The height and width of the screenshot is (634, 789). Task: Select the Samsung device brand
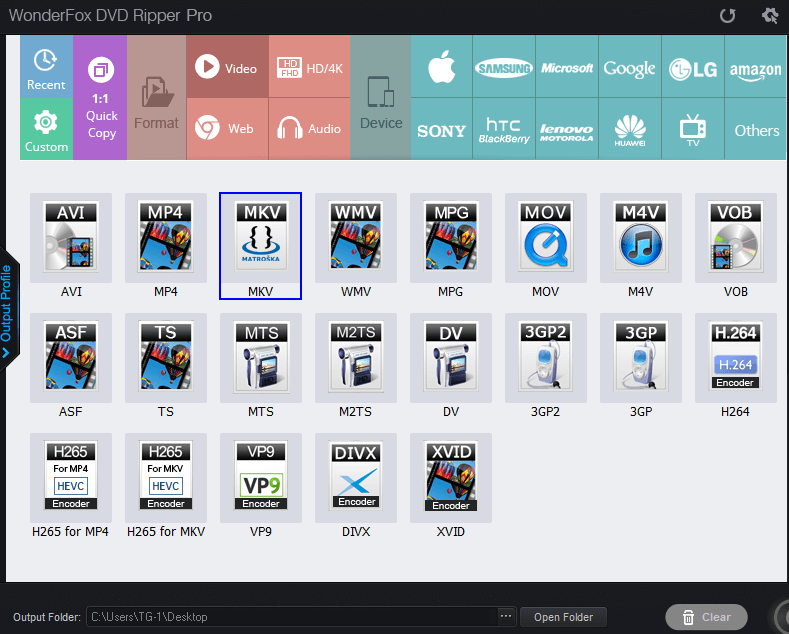point(504,66)
